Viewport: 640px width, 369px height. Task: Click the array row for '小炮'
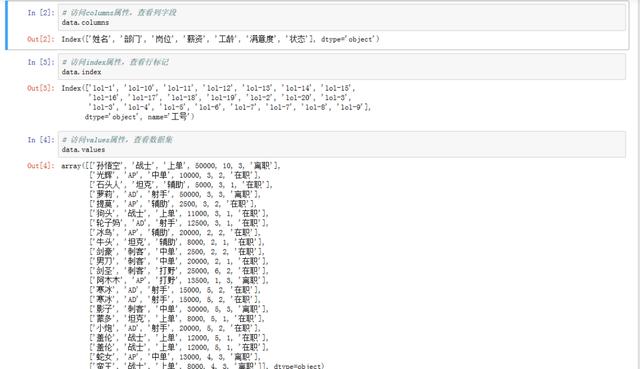click(175, 328)
